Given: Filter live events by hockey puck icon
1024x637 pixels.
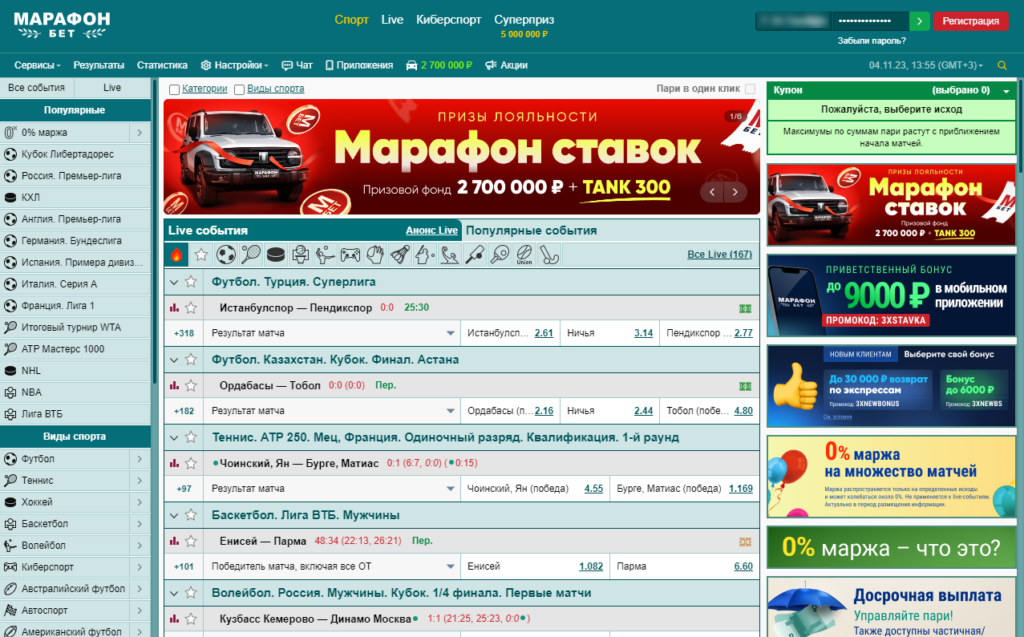Looking at the screenshot, I should [276, 255].
